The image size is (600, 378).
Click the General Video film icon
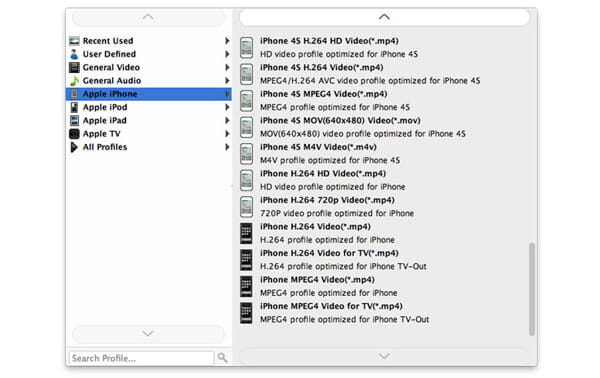(x=74, y=67)
